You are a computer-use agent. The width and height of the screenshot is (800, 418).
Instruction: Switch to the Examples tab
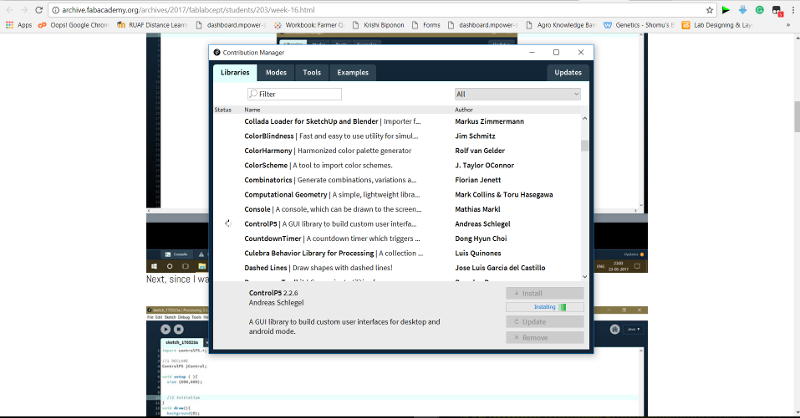point(353,72)
